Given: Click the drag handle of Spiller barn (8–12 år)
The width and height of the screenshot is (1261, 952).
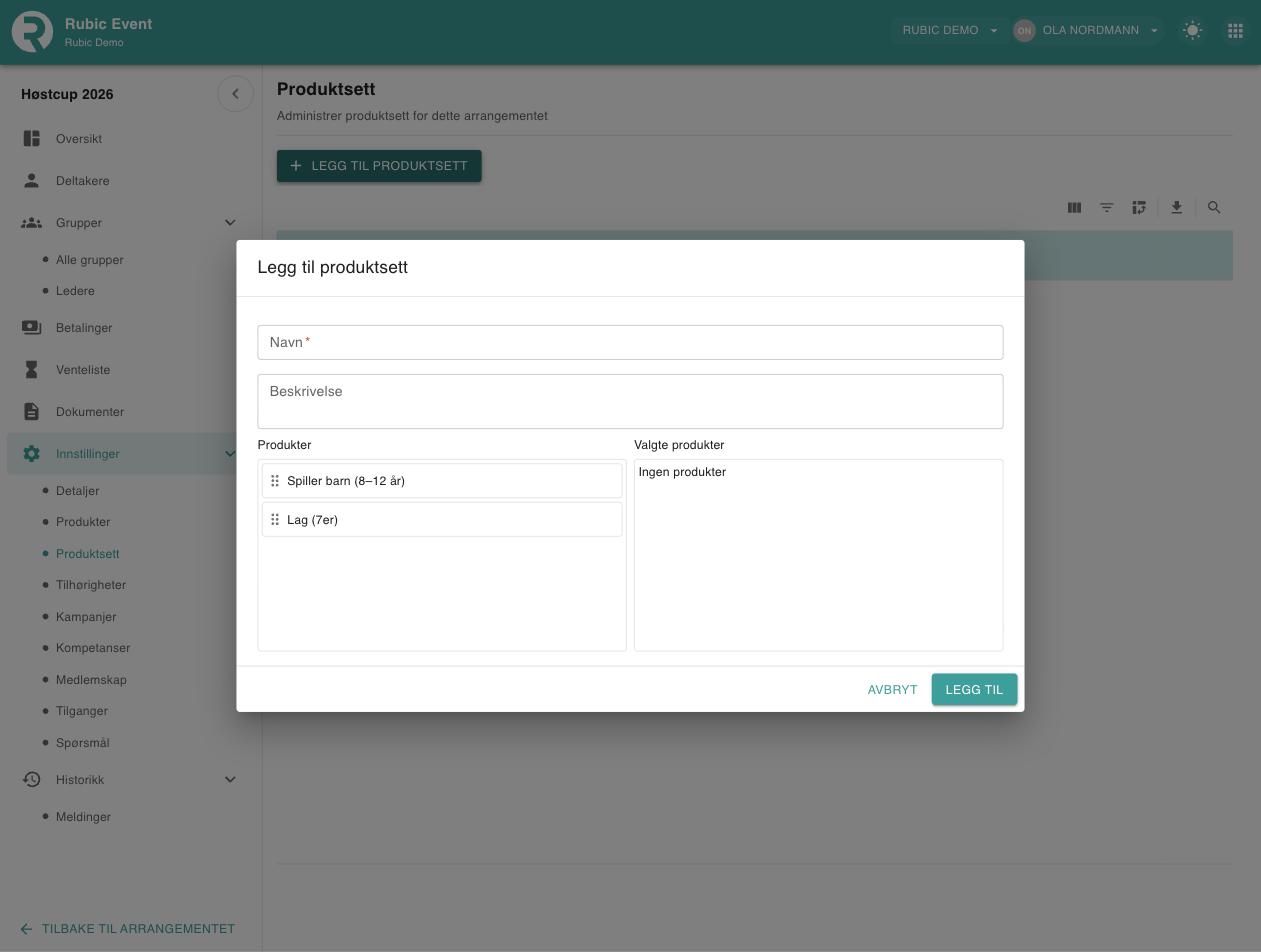Looking at the screenshot, I should (275, 481).
